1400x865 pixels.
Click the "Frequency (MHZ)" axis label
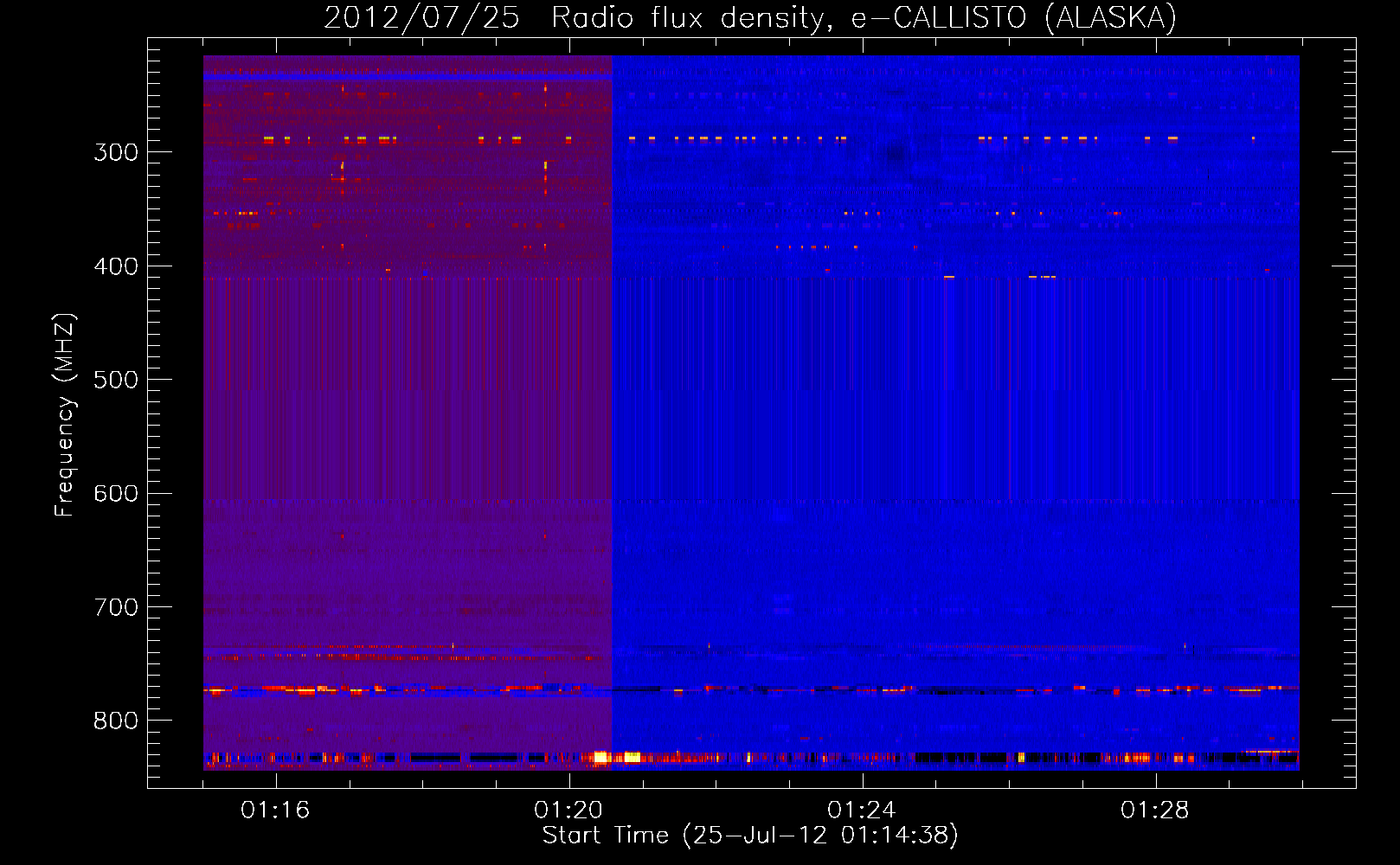[65, 414]
